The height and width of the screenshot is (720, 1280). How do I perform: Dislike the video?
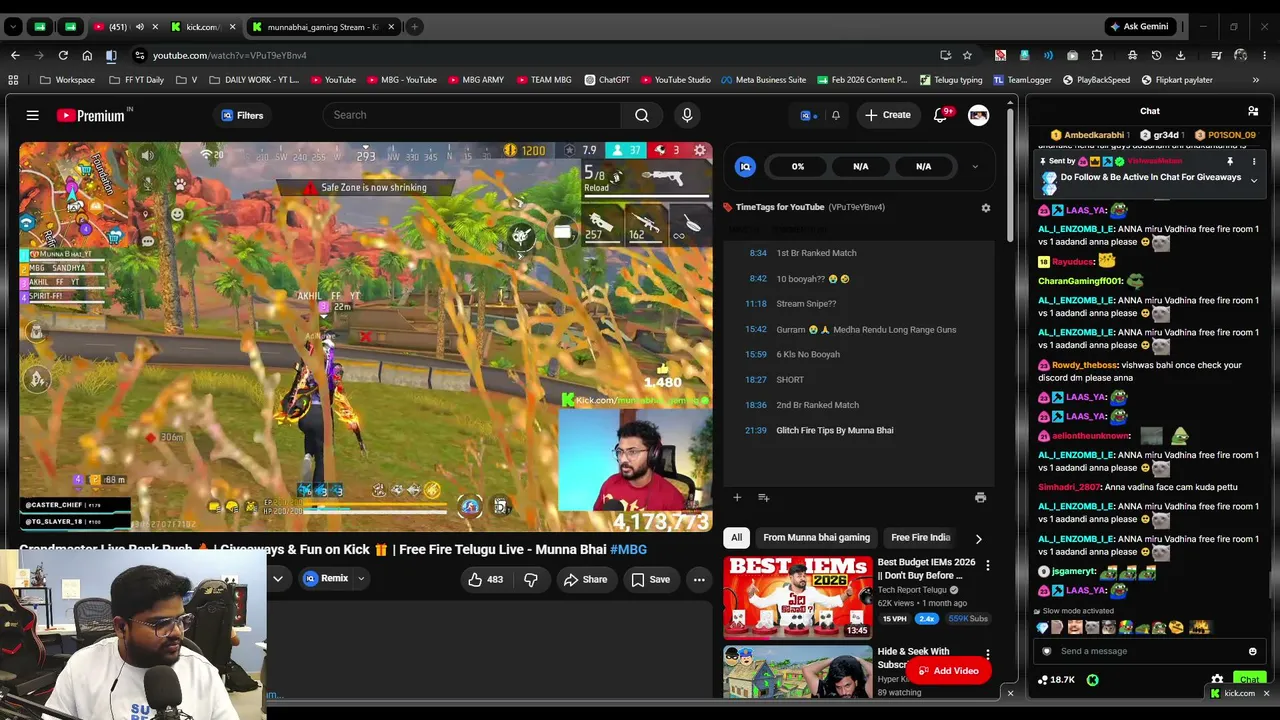(531, 579)
